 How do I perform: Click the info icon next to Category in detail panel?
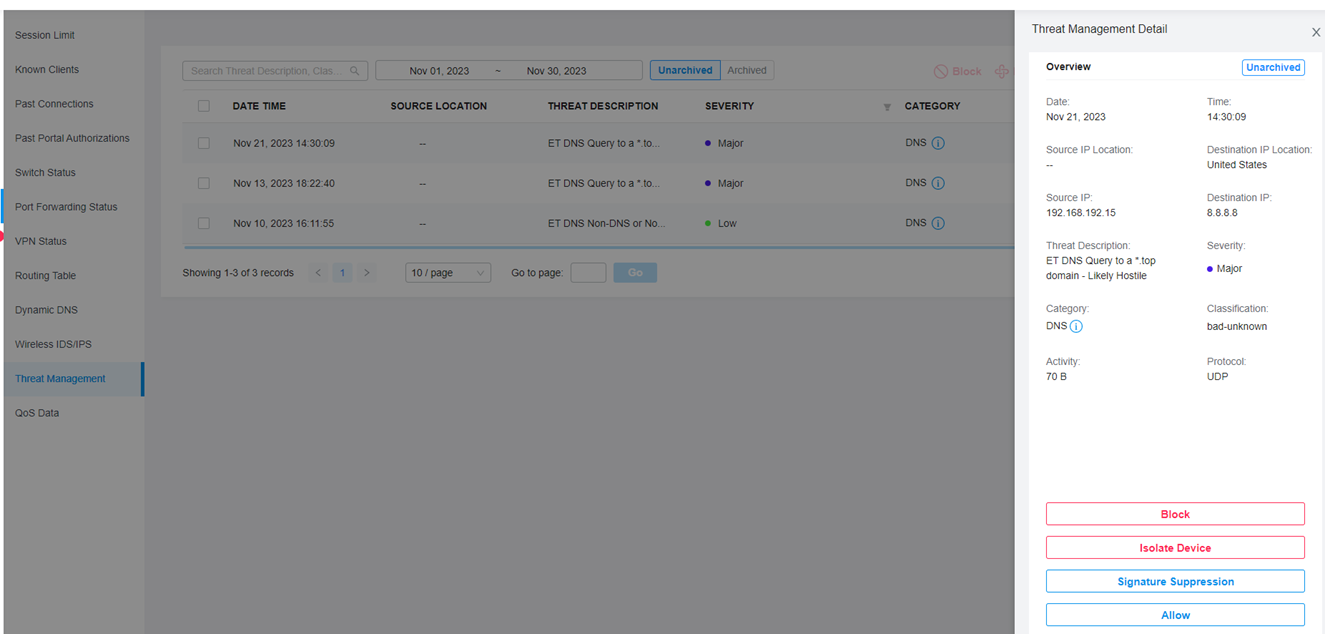(x=1076, y=326)
